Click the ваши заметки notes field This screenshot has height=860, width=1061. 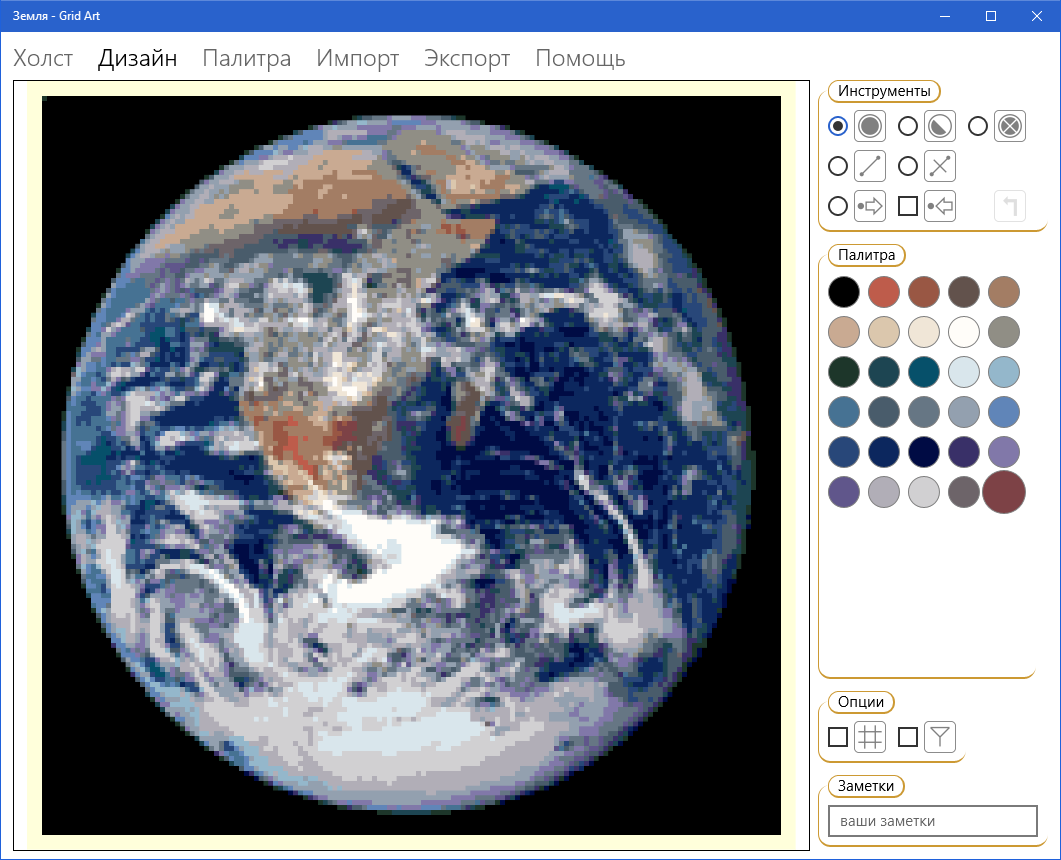click(x=932, y=821)
